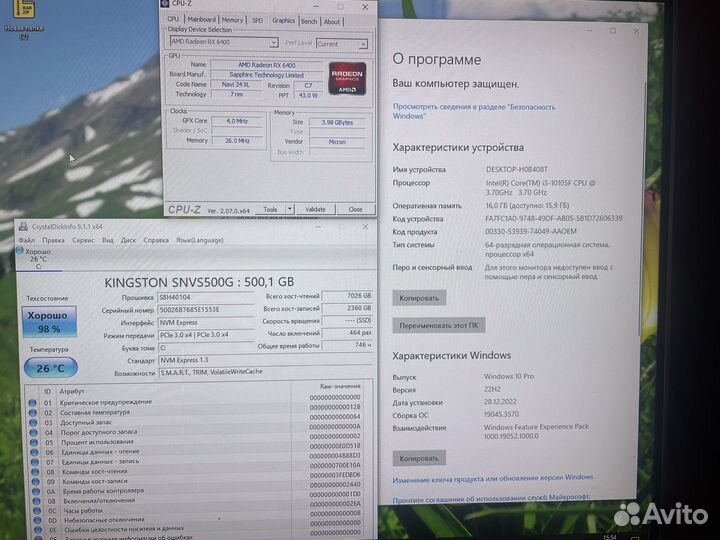The image size is (720, 540).
Task: Click the Прошивка field S8H40104
Action: [205, 298]
